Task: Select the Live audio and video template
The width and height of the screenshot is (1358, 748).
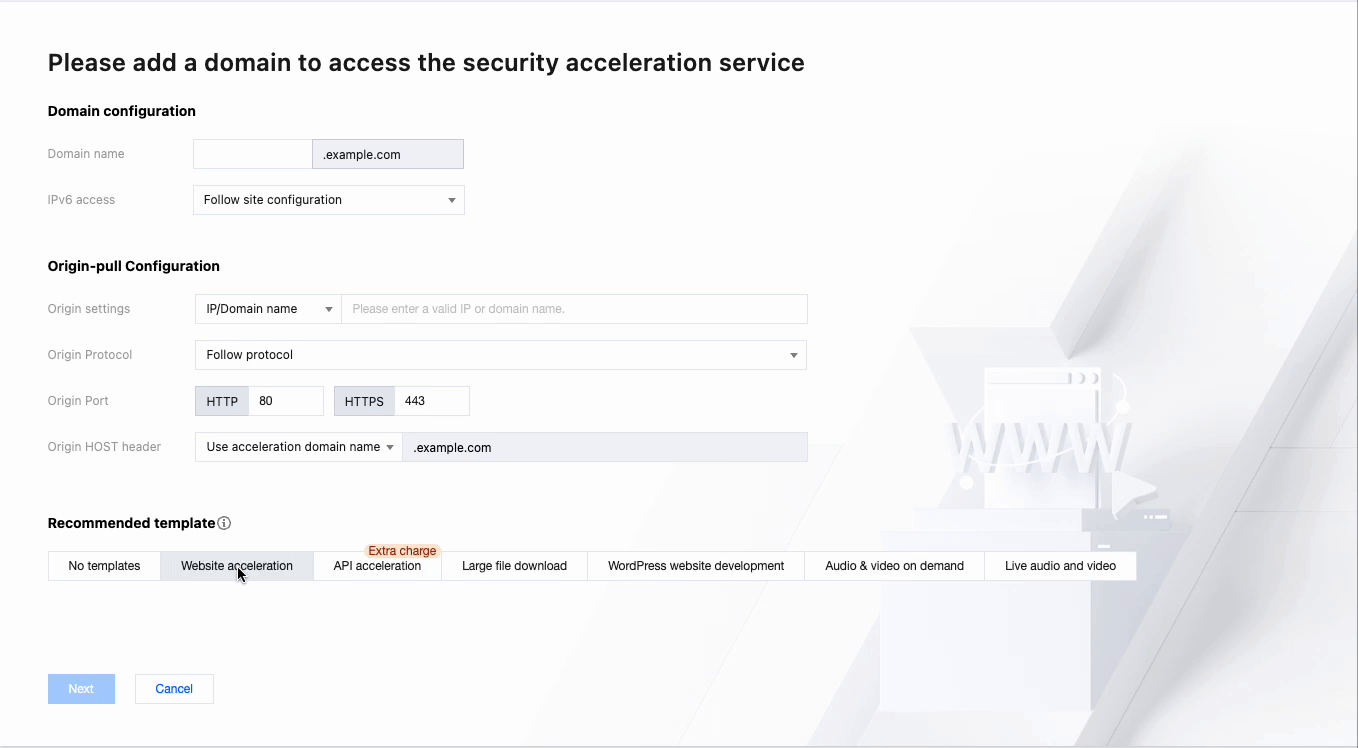Action: (1060, 566)
